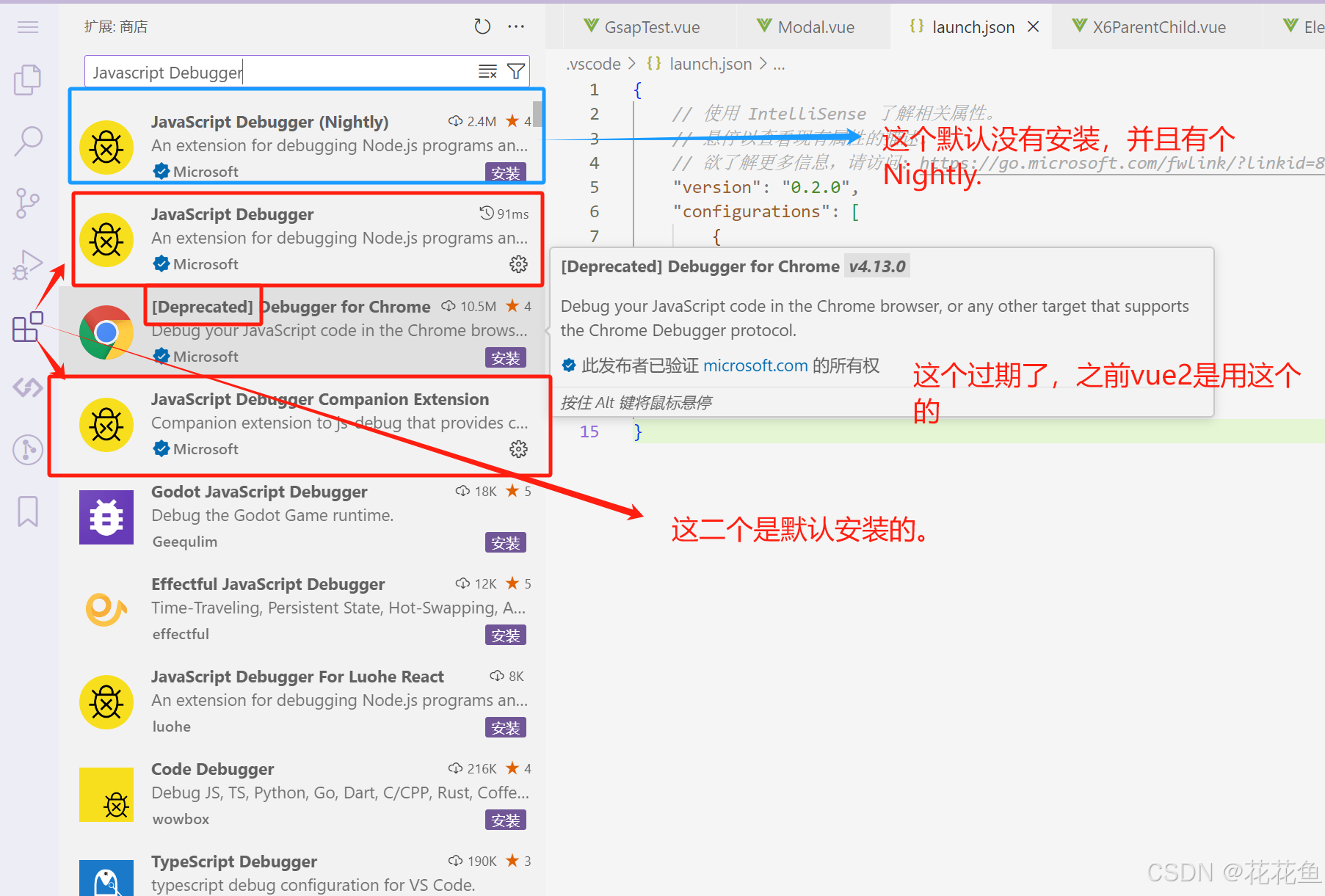This screenshot has height=896, width=1325.
Task: Click the .vscode breadcrumb segment
Action: pos(593,65)
